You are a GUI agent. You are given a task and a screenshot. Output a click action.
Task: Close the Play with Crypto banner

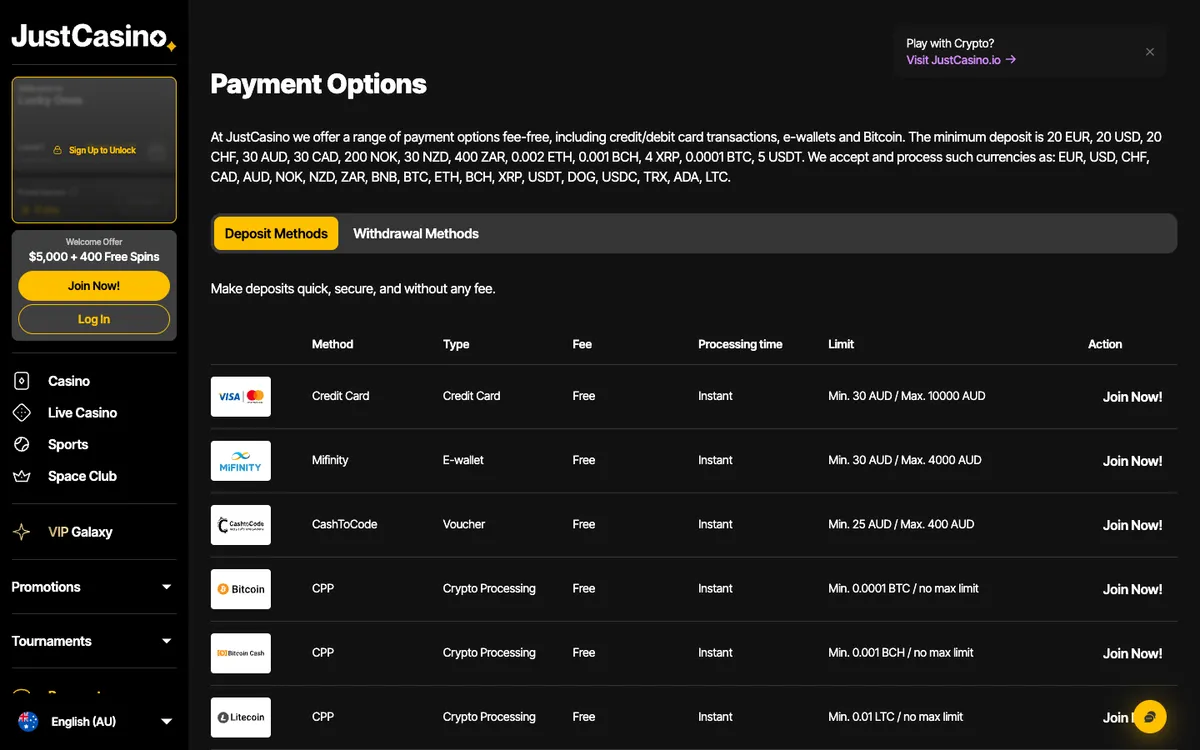1150,52
